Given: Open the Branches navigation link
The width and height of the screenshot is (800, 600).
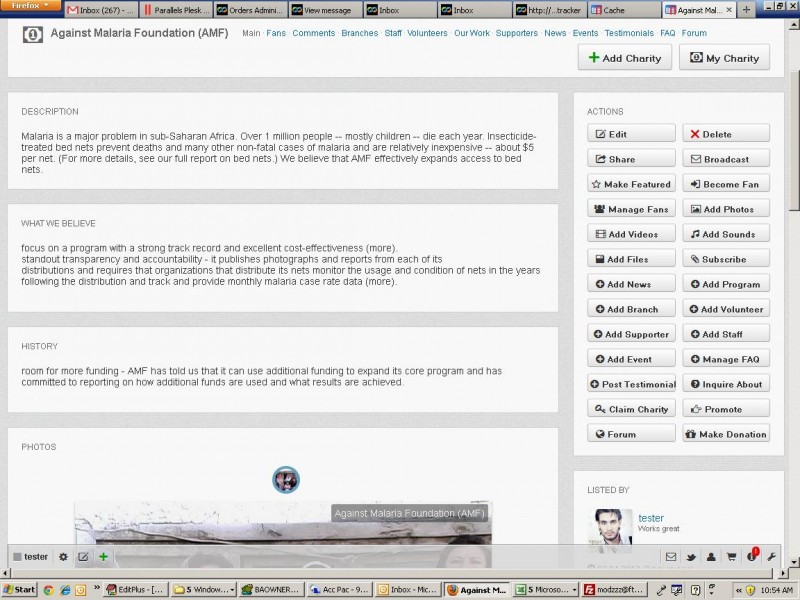Looking at the screenshot, I should [x=360, y=33].
